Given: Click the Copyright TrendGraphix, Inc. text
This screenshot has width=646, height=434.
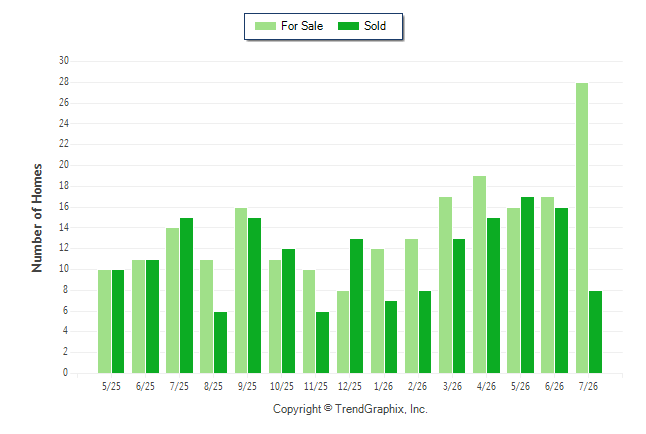Looking at the screenshot, I should (350, 409).
